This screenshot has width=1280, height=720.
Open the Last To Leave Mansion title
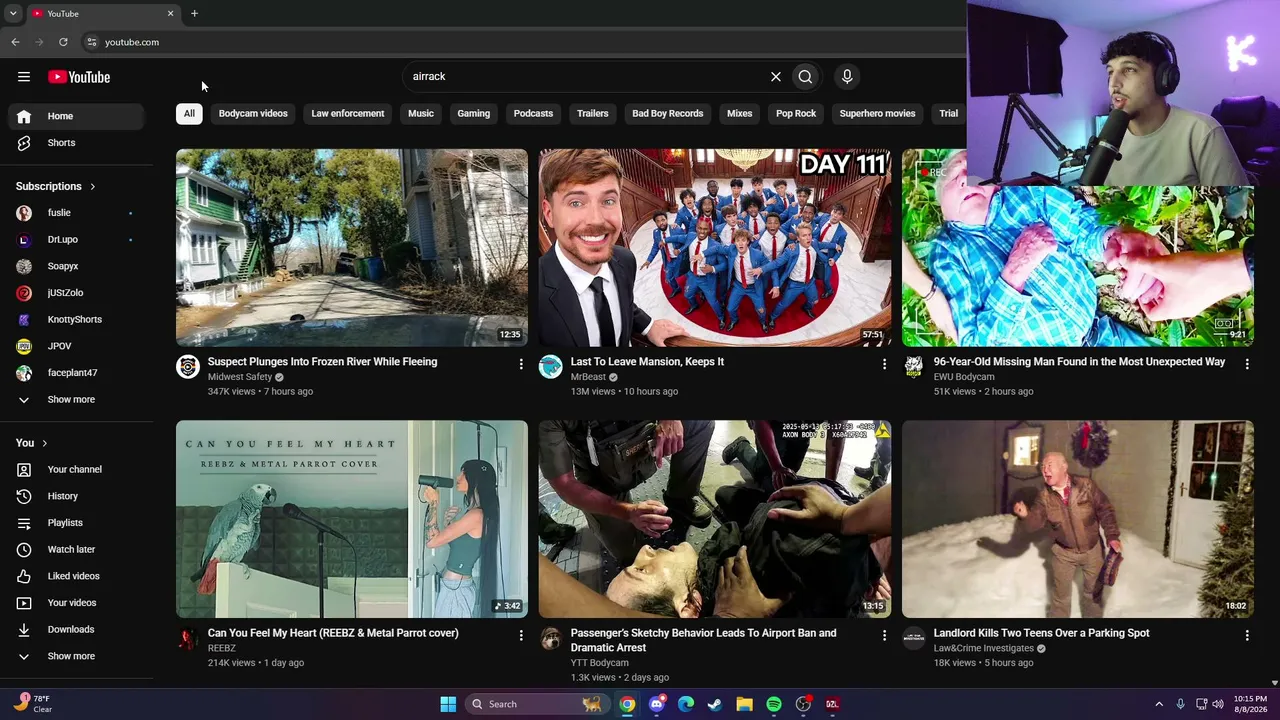tap(647, 362)
